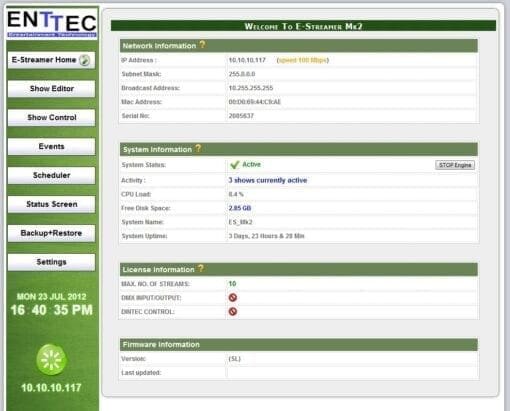The width and height of the screenshot is (510, 411).
Task: Click the 2.85 GB free disk space link
Action: pos(240,208)
